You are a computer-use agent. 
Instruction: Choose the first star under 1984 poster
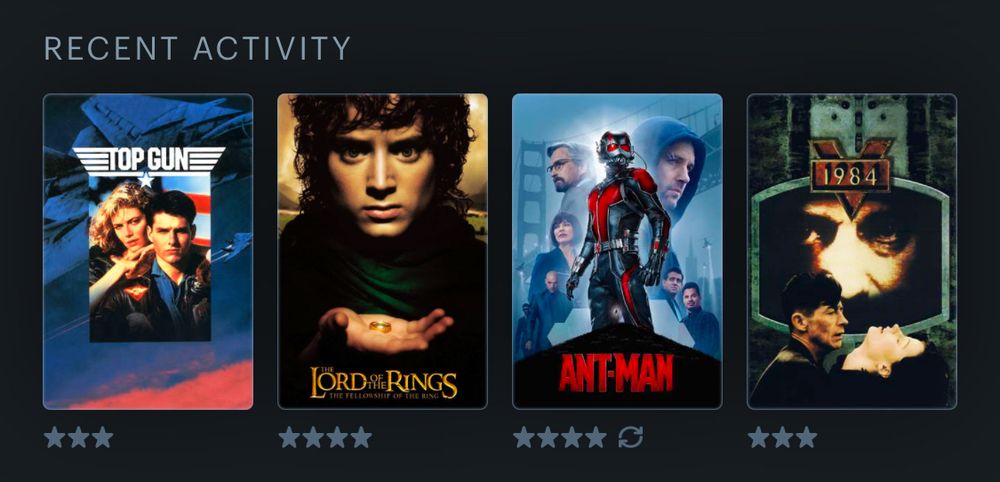click(x=759, y=437)
